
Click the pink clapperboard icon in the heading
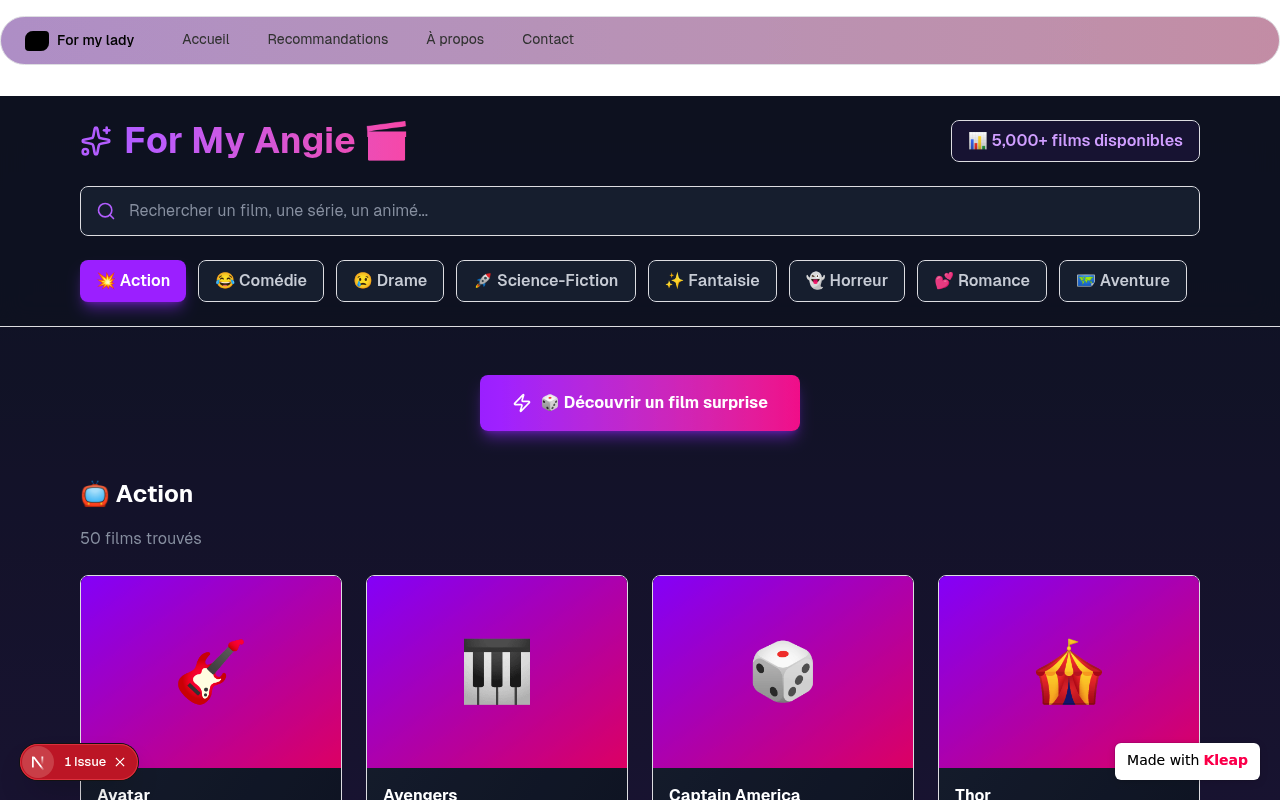pyautogui.click(x=386, y=141)
